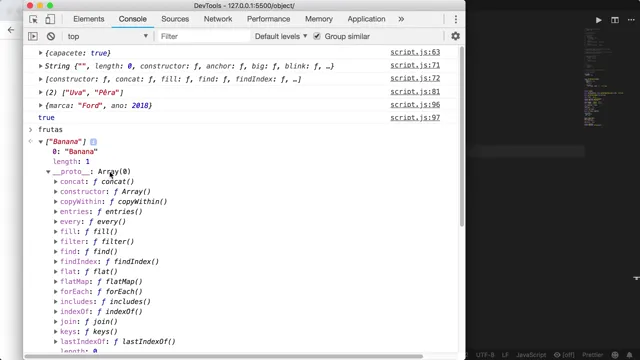Screen dimensions: 640x360
Task: Show the console sidebar icon
Action: pyautogui.click(x=33, y=36)
